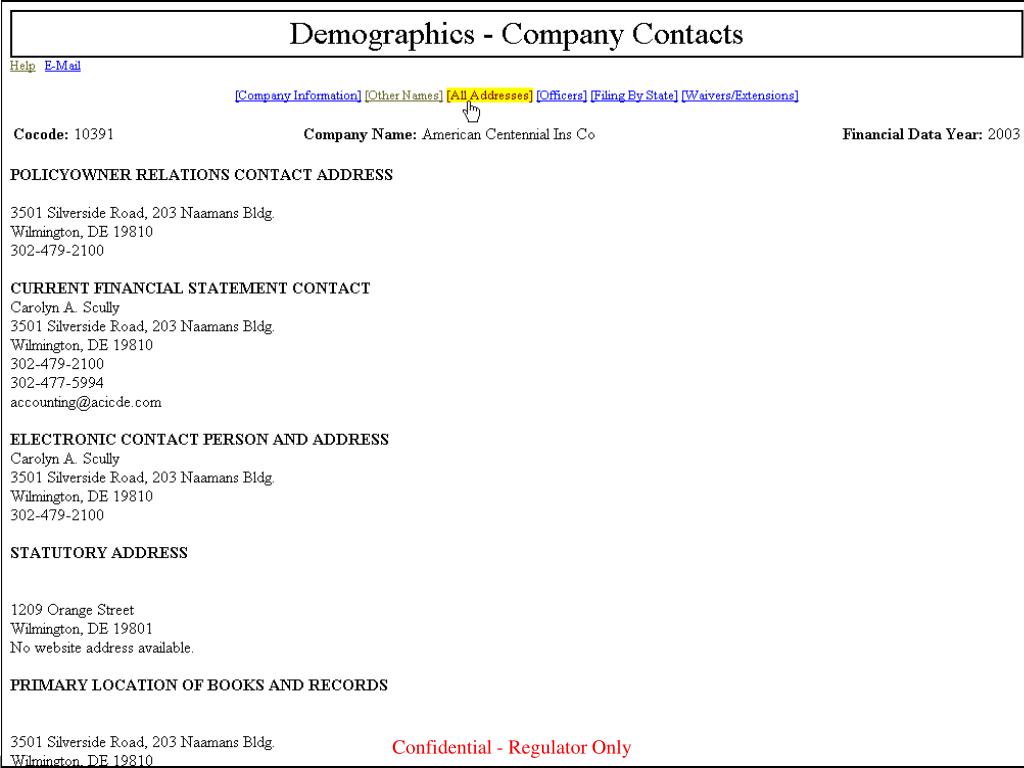Screen dimensions: 1024x768
Task: Click 1209 Orange Street address line
Action: coord(72,610)
